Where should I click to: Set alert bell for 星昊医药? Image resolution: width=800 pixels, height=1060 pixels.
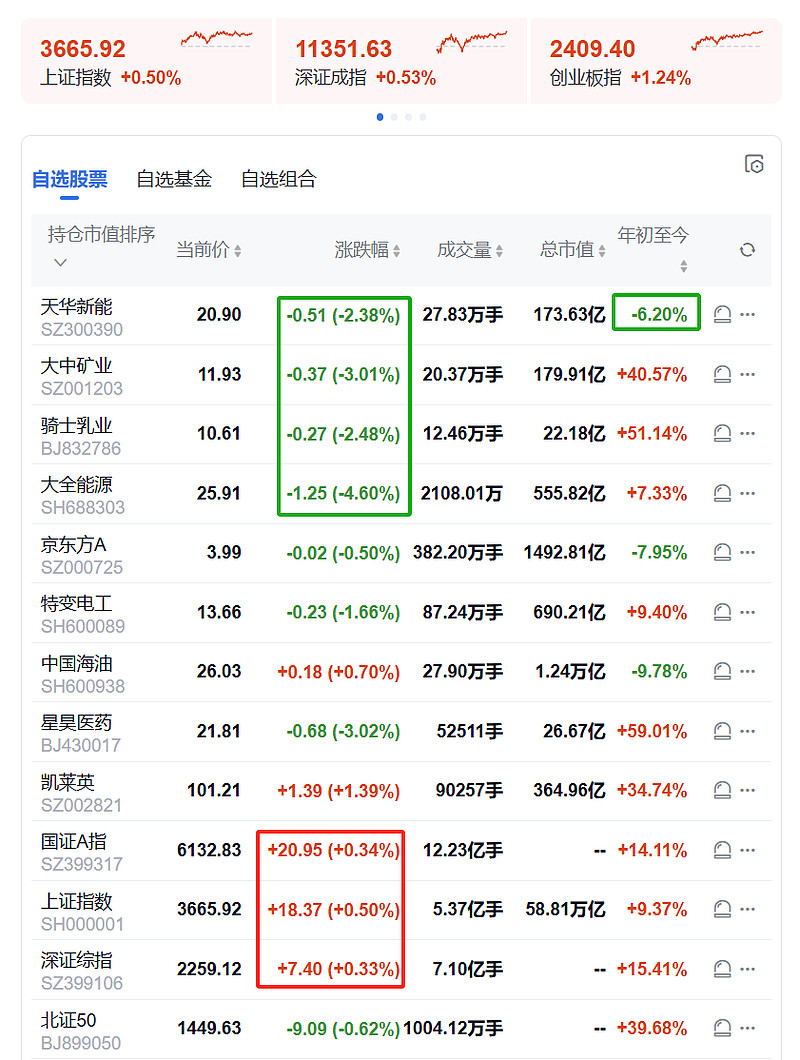(x=722, y=731)
